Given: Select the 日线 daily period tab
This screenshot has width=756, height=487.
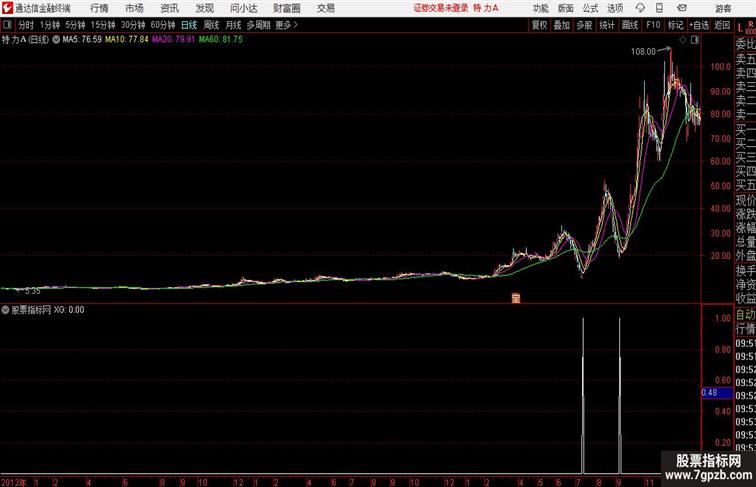Looking at the screenshot, I should (189, 25).
